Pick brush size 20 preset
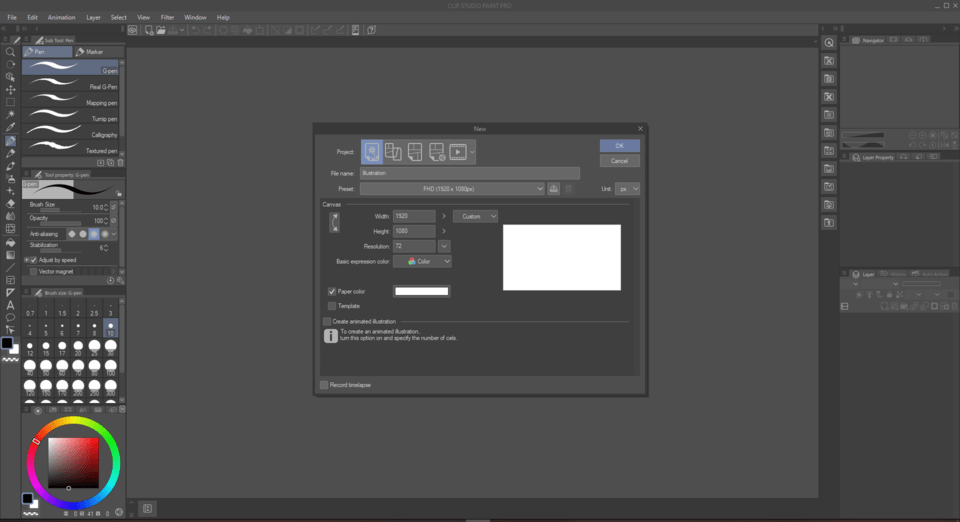The height and width of the screenshot is (522, 960). click(x=78, y=348)
